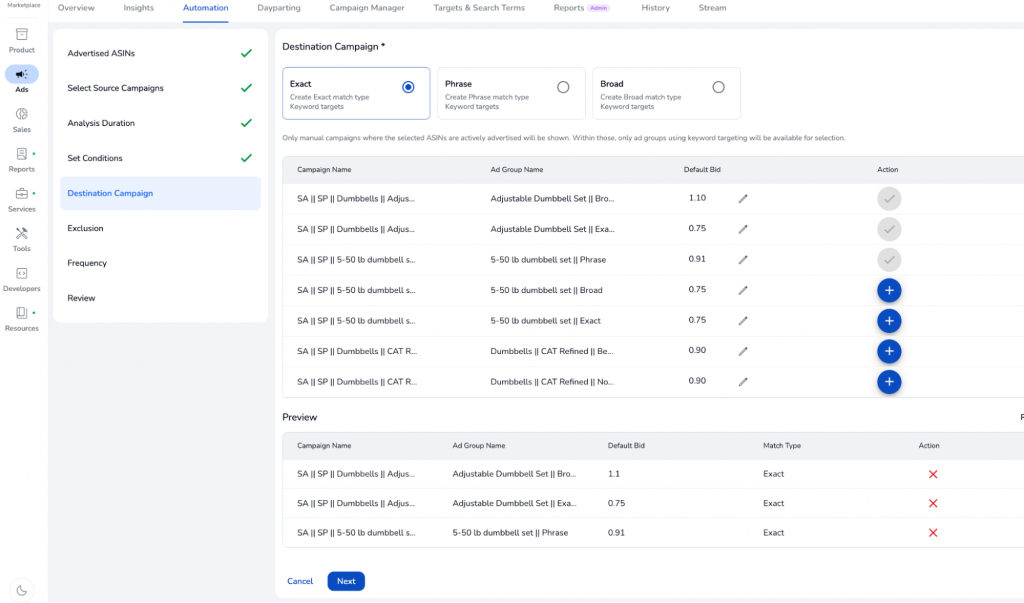Click added checkmark for Adjustable Dumbbell Set Bro...
Screen dimensions: 1024x603
tap(889, 199)
